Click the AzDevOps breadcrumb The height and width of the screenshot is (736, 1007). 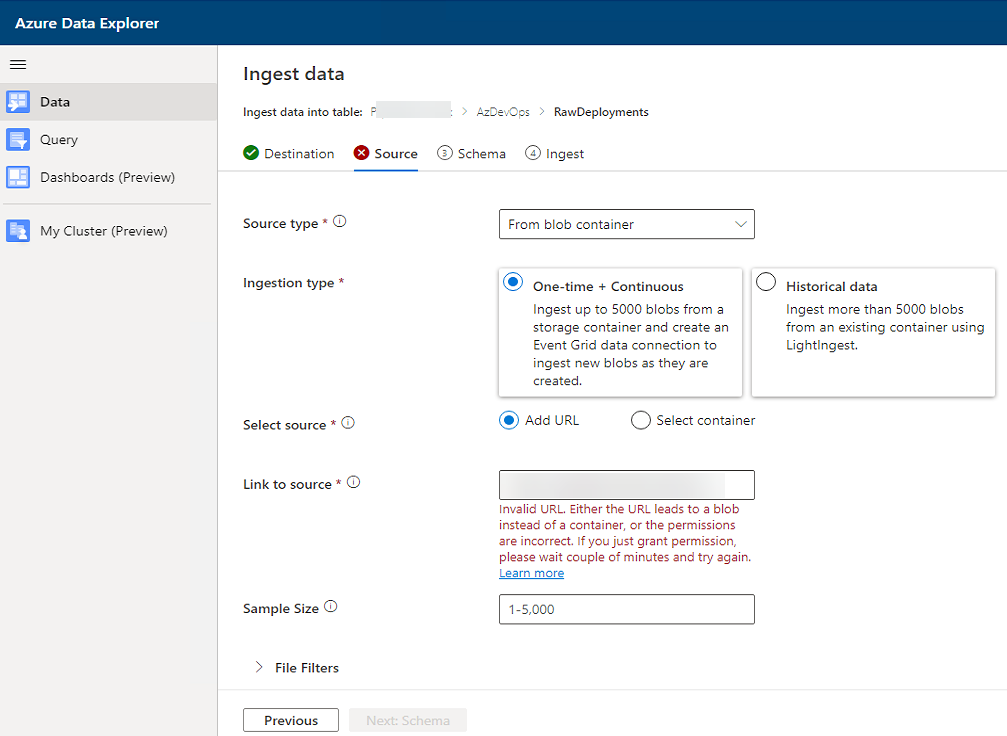[503, 112]
